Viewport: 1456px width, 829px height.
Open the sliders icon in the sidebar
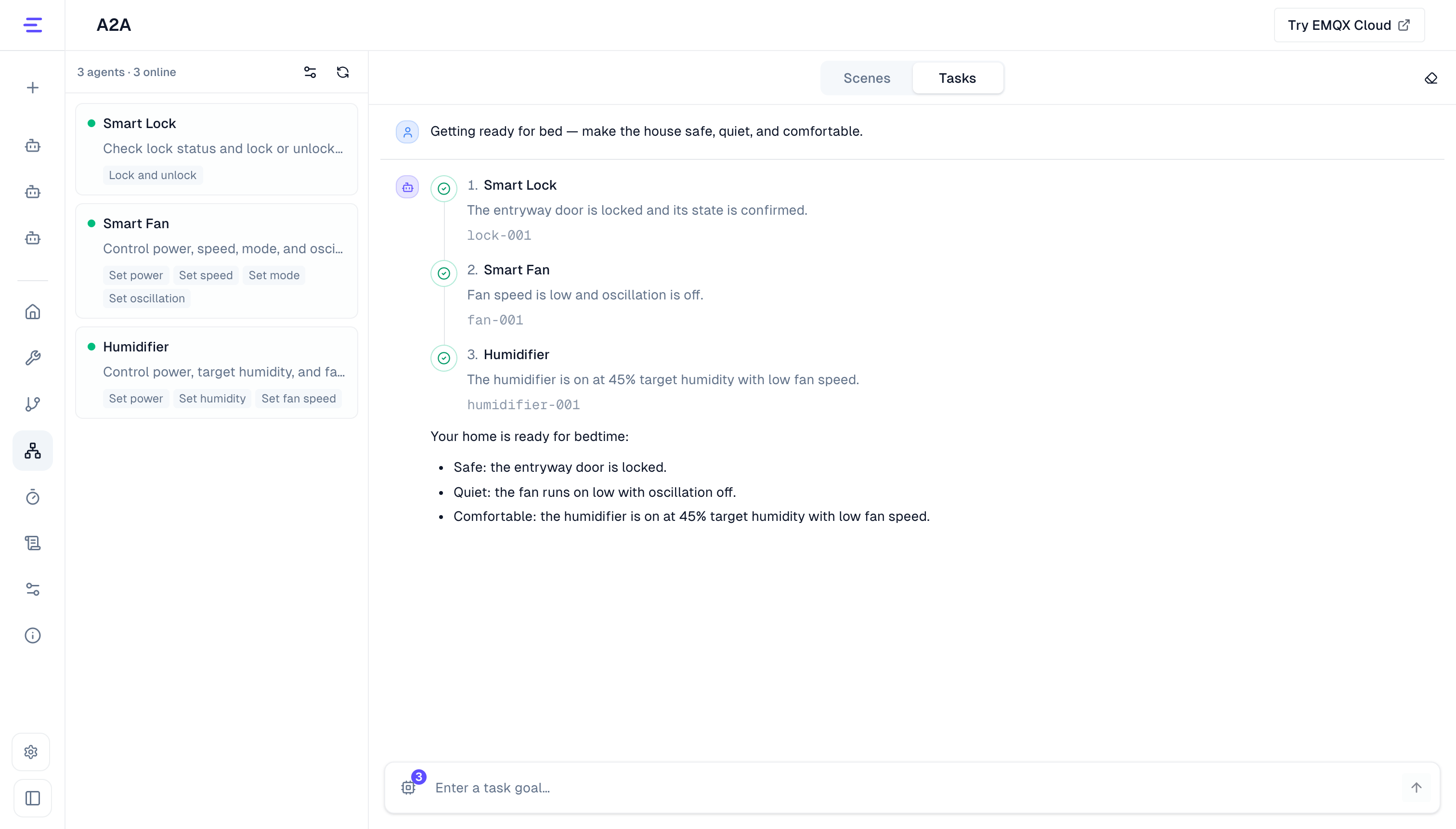(32, 589)
